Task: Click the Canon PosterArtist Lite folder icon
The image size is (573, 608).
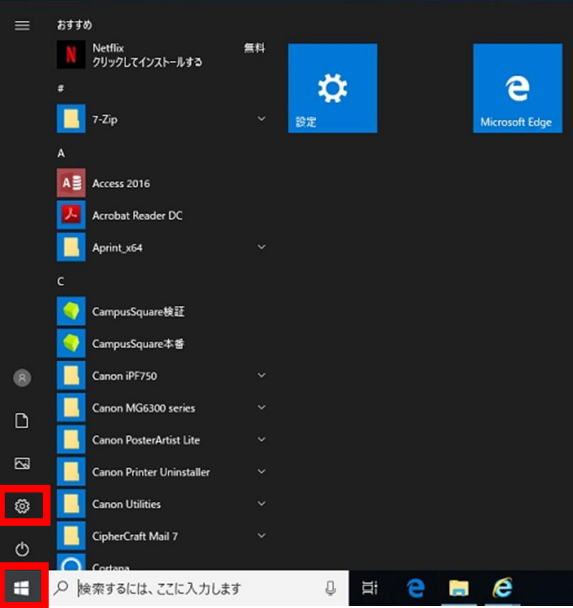Action: 71,440
